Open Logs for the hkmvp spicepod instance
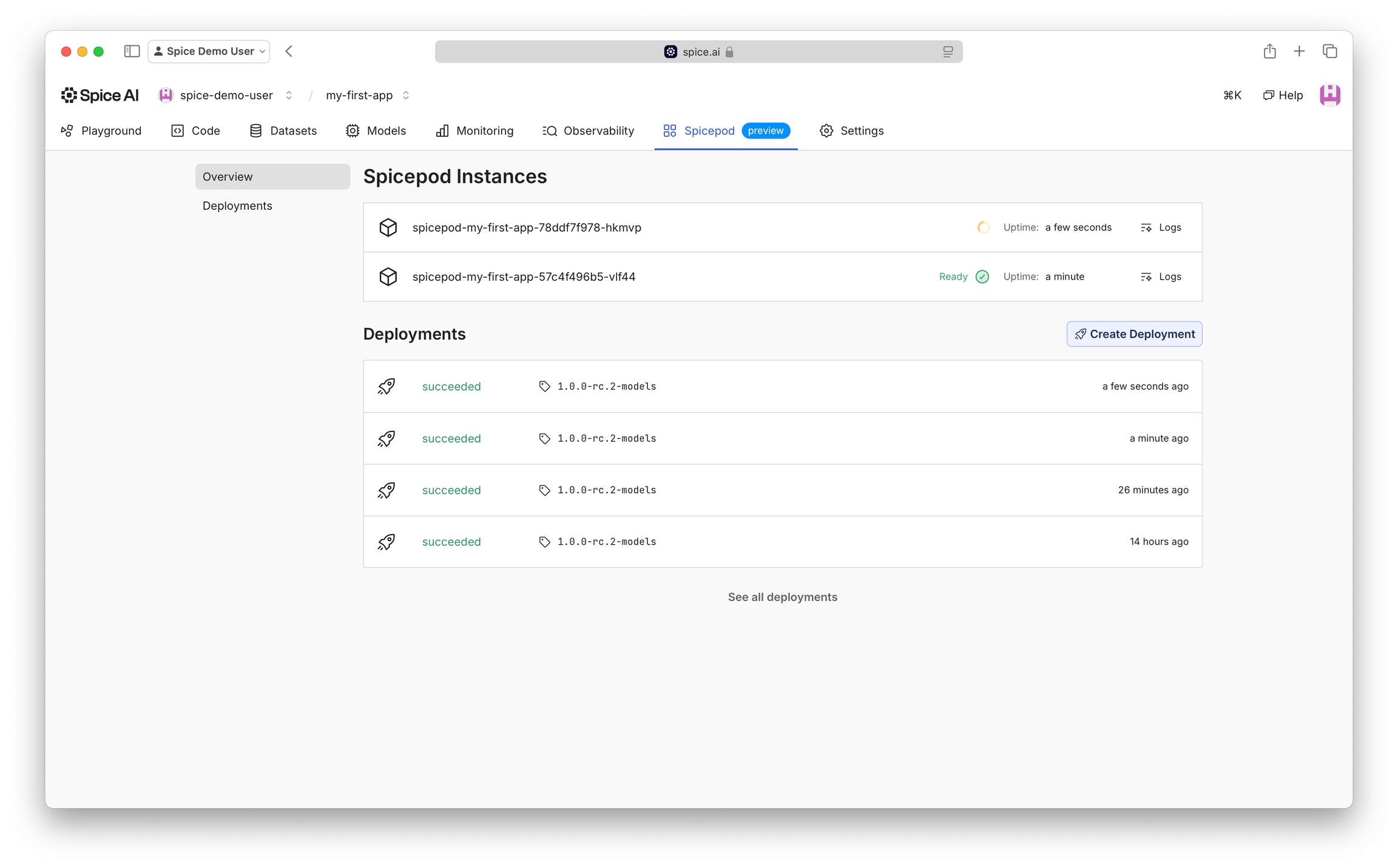This screenshot has height=868, width=1398. click(x=1161, y=227)
